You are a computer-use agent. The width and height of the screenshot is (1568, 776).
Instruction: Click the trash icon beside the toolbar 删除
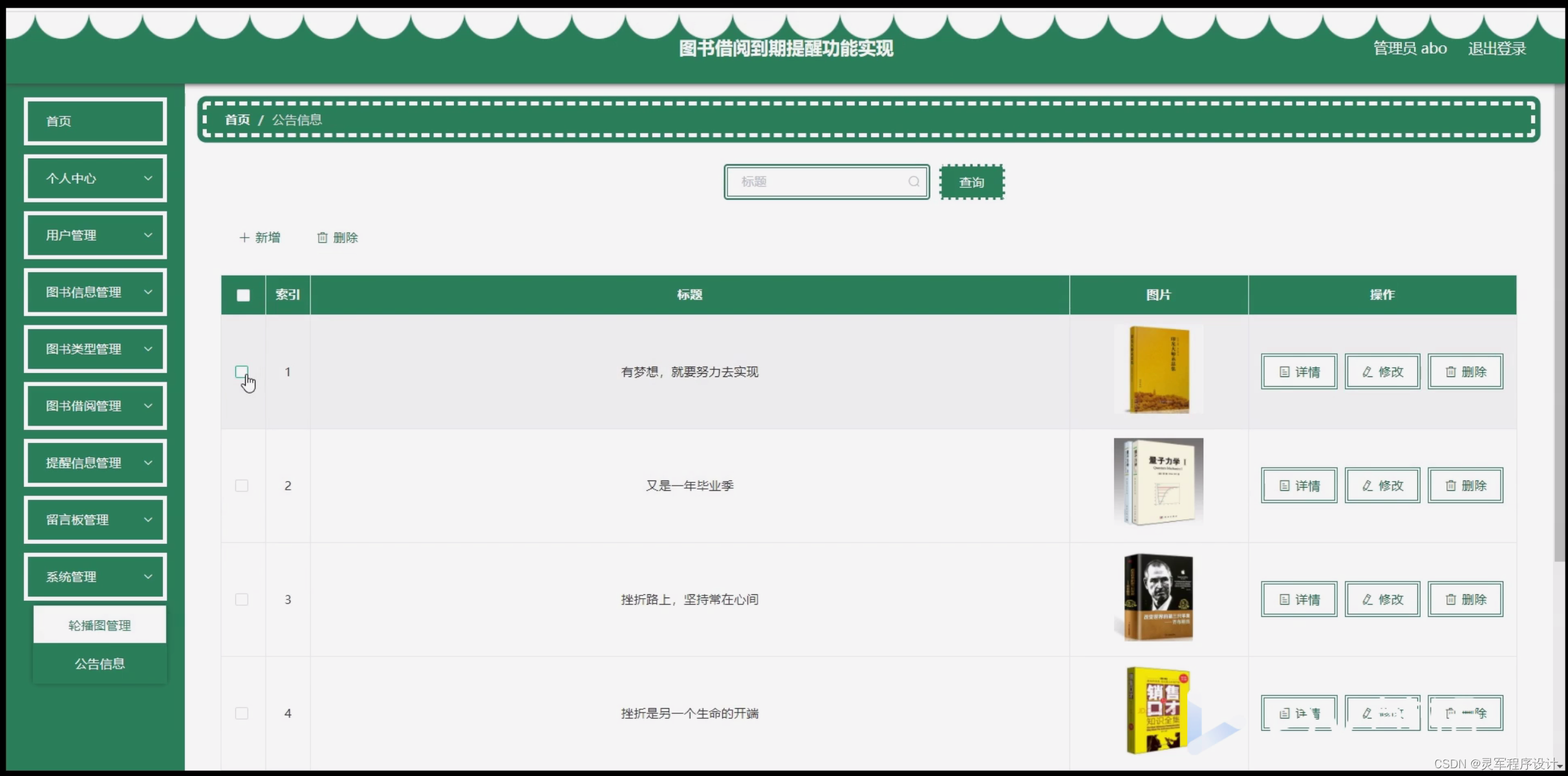[x=322, y=238]
